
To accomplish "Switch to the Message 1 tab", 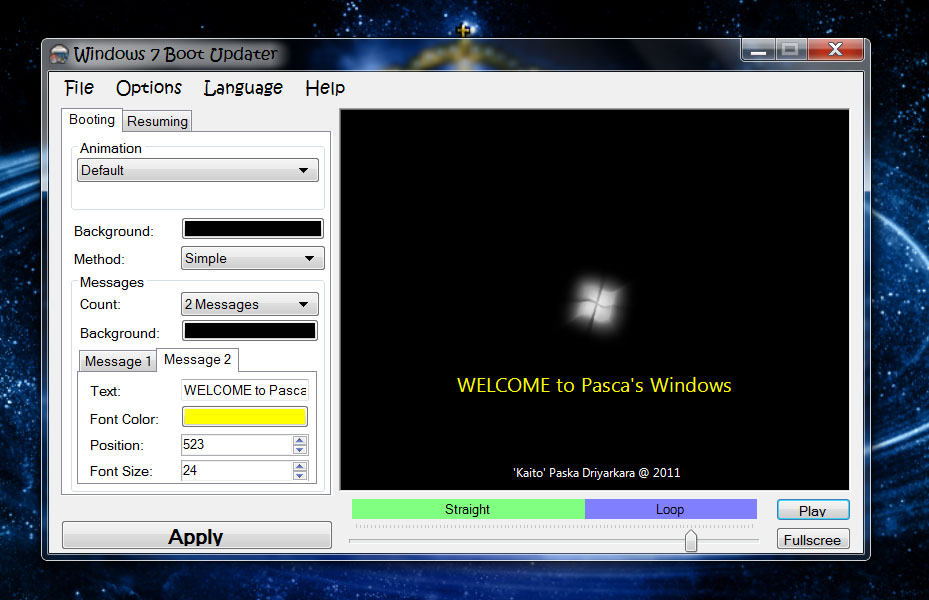I will coord(117,361).
